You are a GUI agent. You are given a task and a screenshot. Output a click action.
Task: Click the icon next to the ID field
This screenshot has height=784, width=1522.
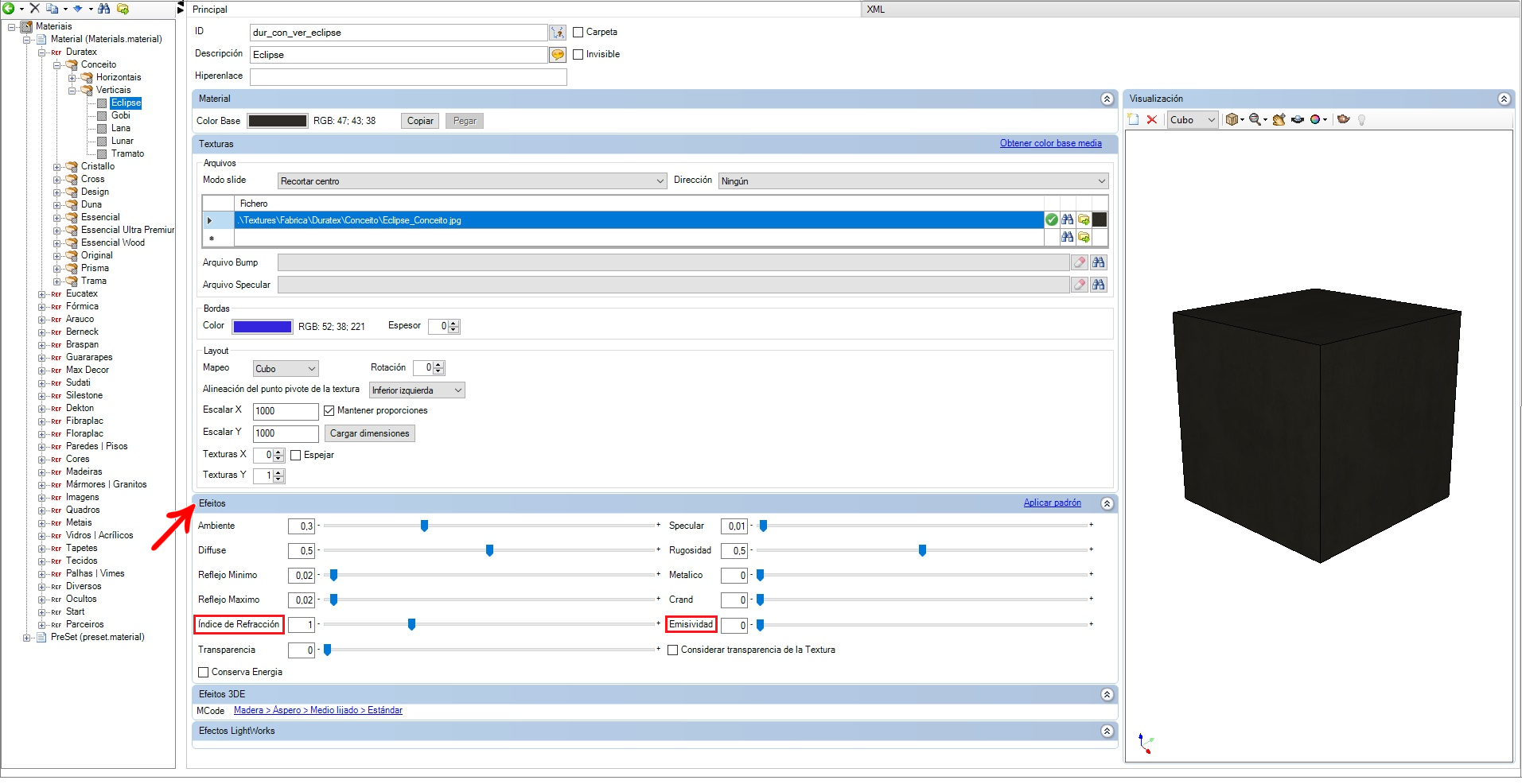(x=558, y=33)
